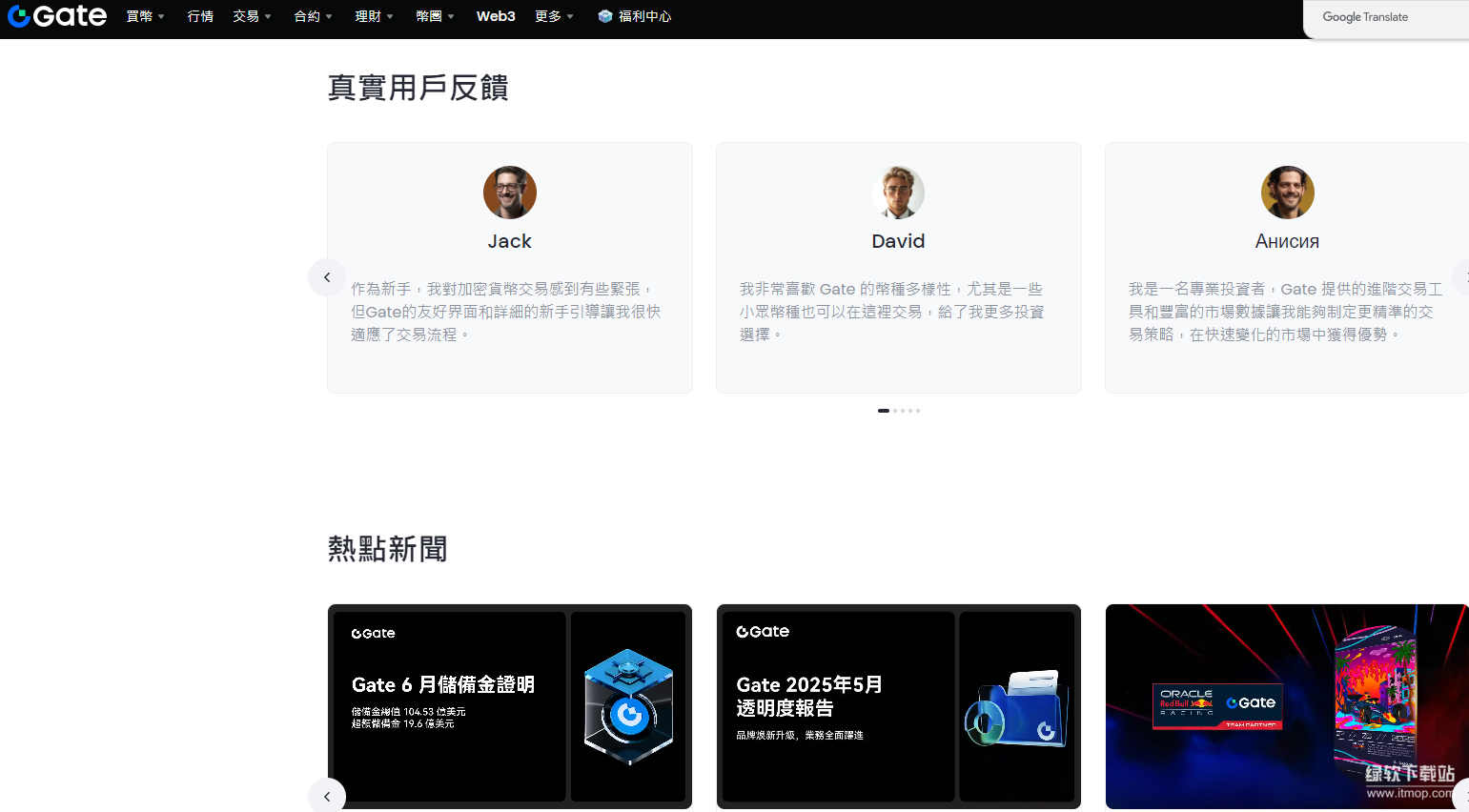Expand the 買幣 dropdown menu
1469x812 pixels.
coord(145,16)
